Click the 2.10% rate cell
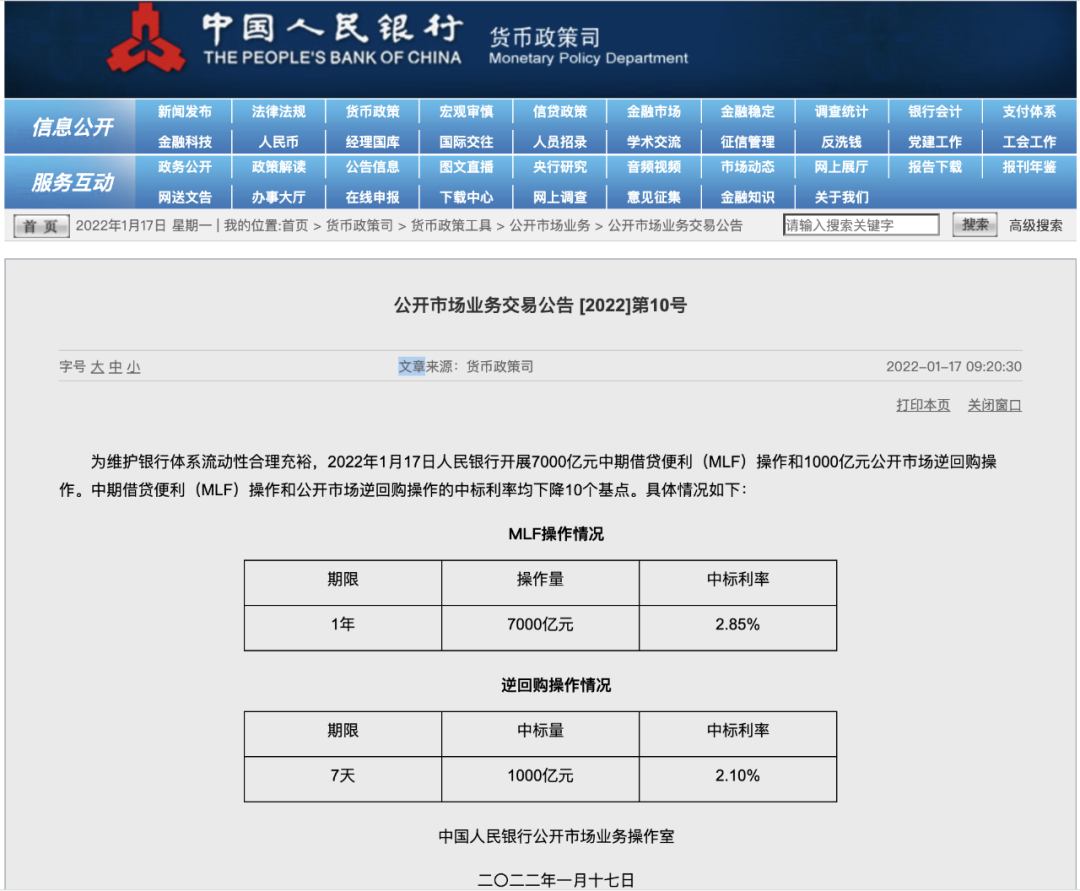Image resolution: width=1080 pixels, height=891 pixels. click(738, 779)
